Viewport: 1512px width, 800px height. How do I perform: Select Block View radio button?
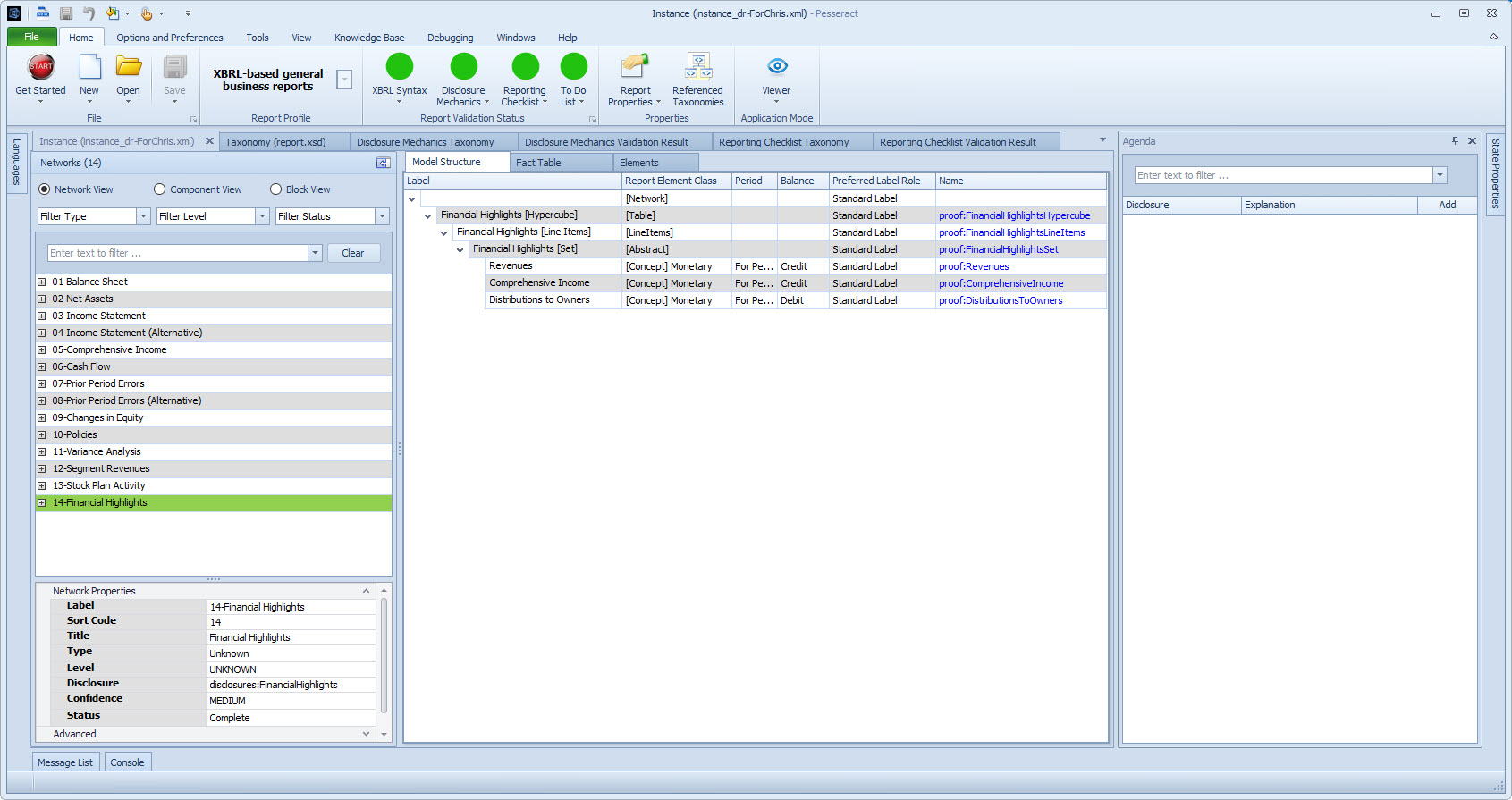(x=275, y=189)
